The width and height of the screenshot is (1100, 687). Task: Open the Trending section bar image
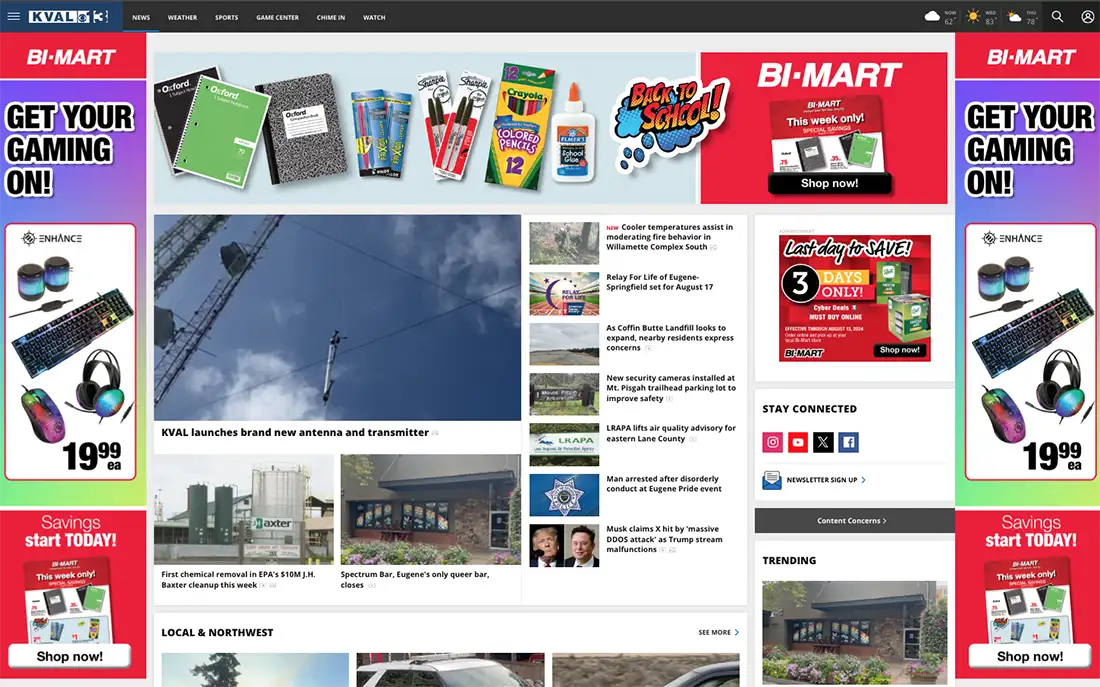[x=854, y=632]
